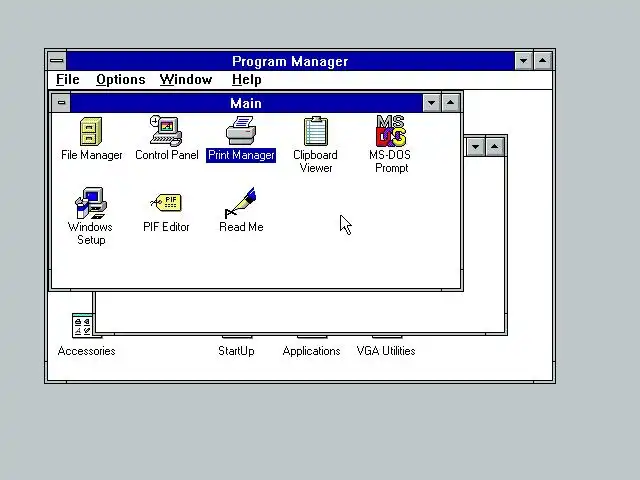Open Program Manager control menu box
This screenshot has width=640, height=480.
[x=57, y=61]
